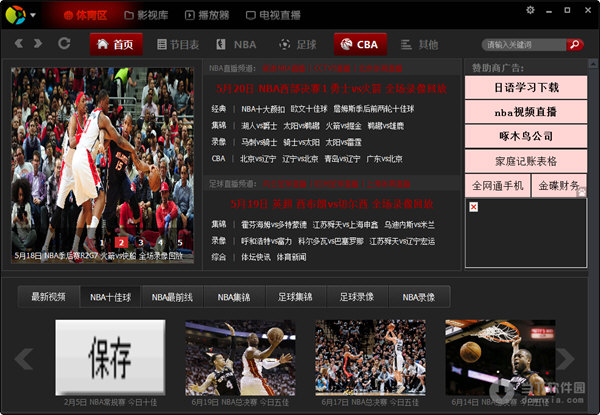
Task: Select slideshow page 4 indicator
Action: (160, 242)
